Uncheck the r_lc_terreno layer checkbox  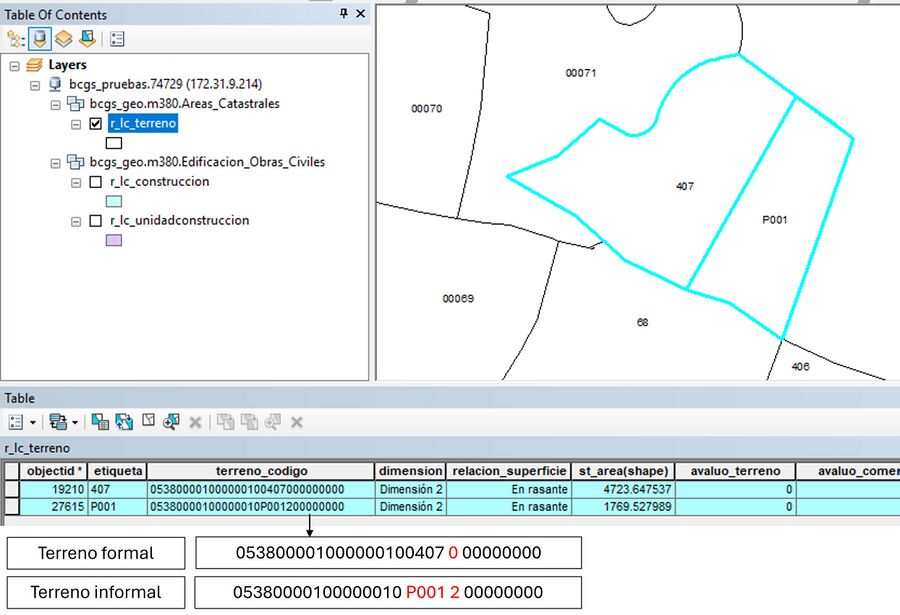click(x=95, y=124)
